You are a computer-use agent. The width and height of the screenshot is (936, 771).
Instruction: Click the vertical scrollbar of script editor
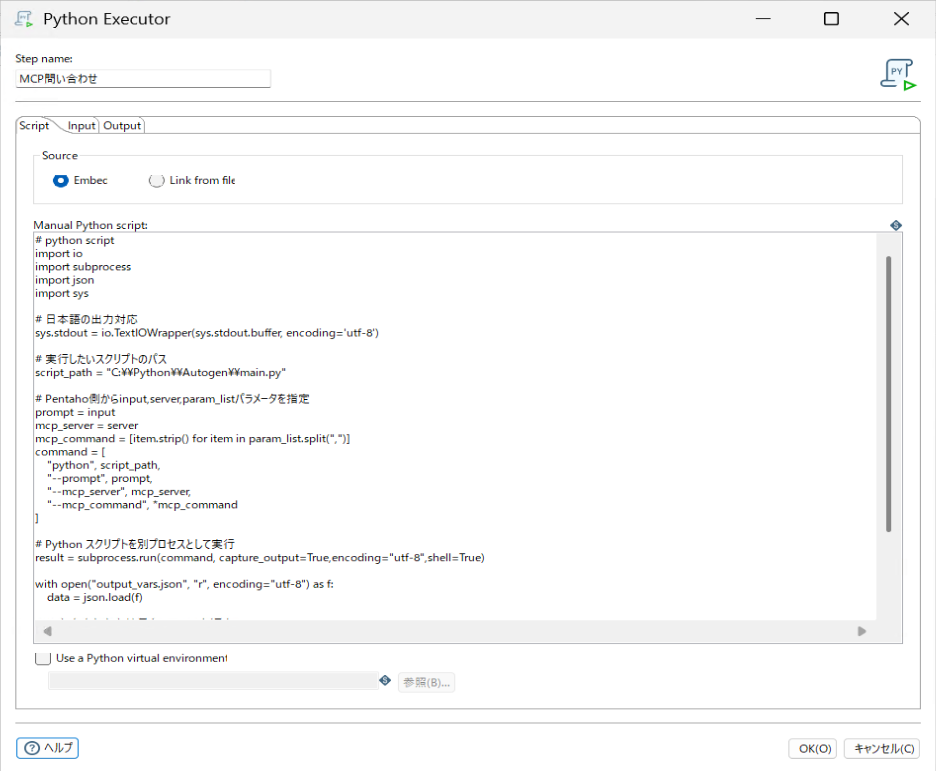[x=888, y=394]
